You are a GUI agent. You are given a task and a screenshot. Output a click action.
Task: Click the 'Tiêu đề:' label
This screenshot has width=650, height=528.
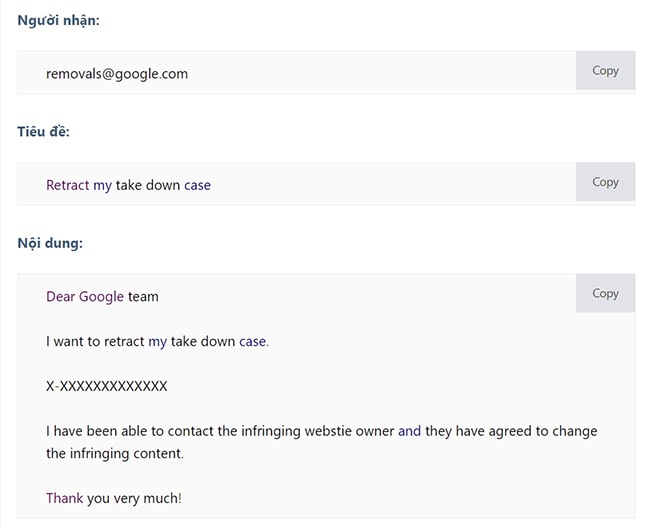[x=43, y=131]
